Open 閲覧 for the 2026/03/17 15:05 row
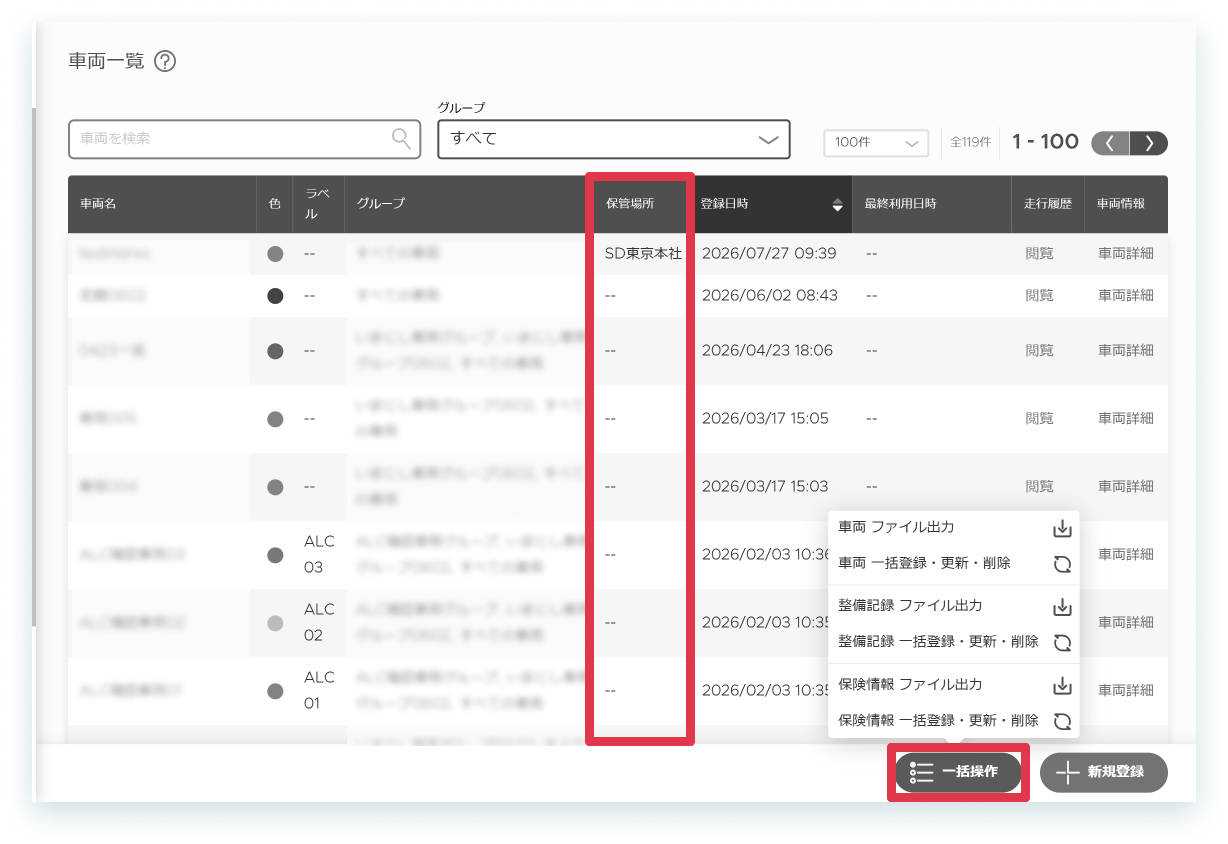 pyautogui.click(x=1039, y=419)
